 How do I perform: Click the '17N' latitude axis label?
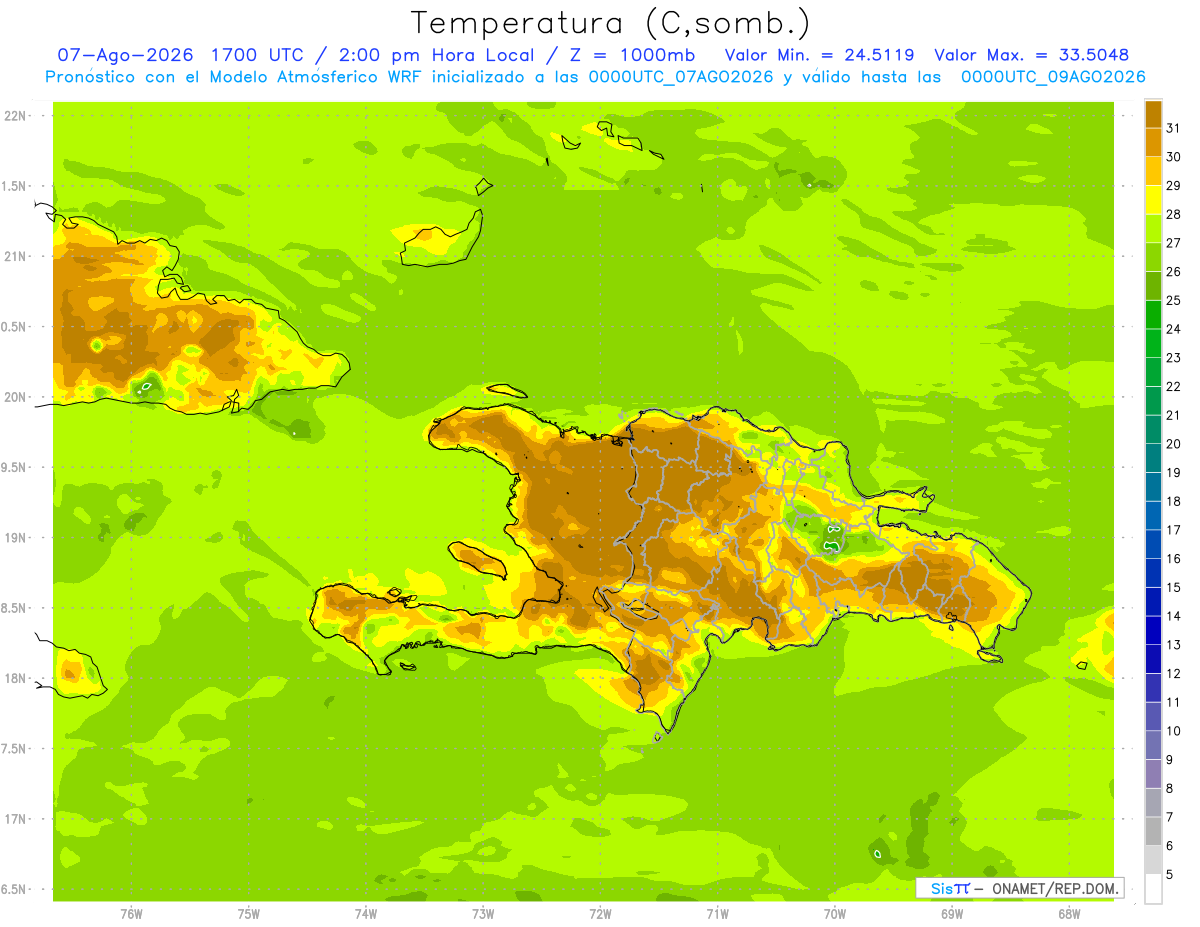(x=17, y=819)
